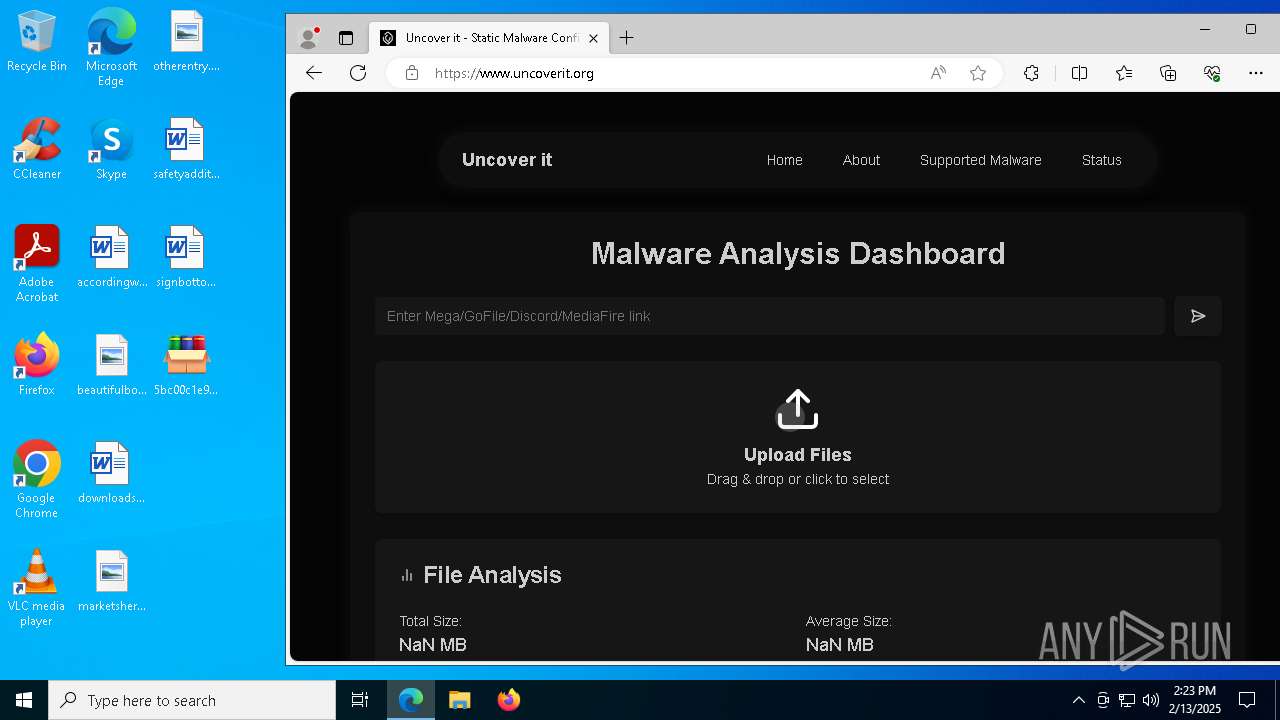Select the safetyaddit Word document
Image resolution: width=1280 pixels, height=720 pixels.
pyautogui.click(x=186, y=150)
